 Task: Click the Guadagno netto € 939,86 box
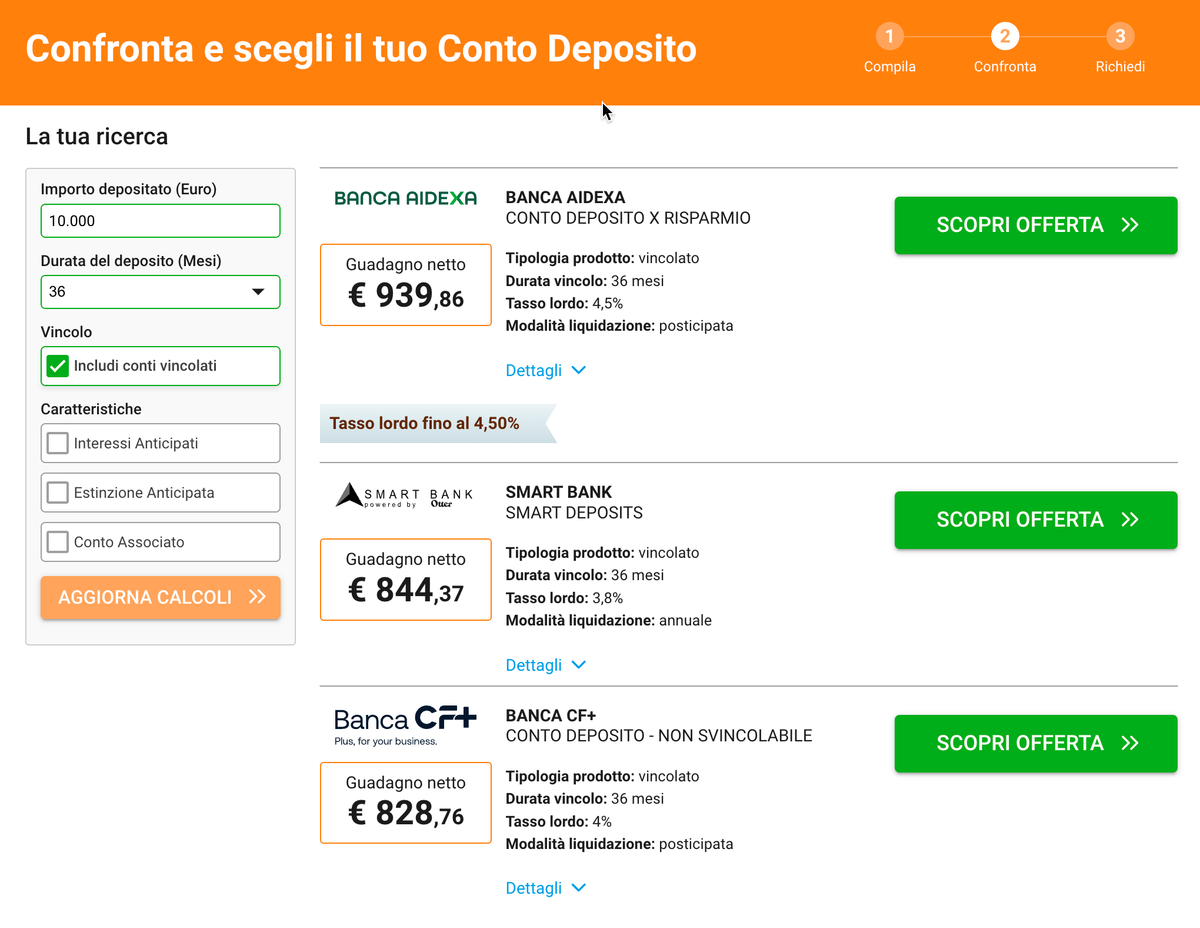click(406, 285)
